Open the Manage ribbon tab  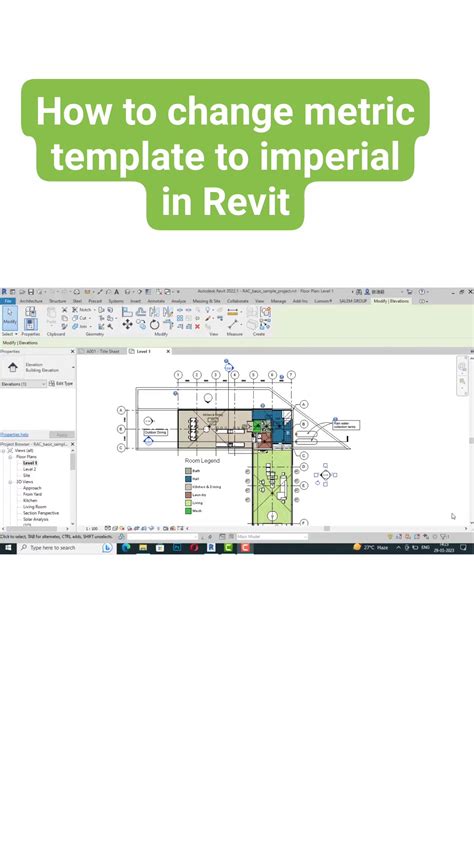coord(279,301)
